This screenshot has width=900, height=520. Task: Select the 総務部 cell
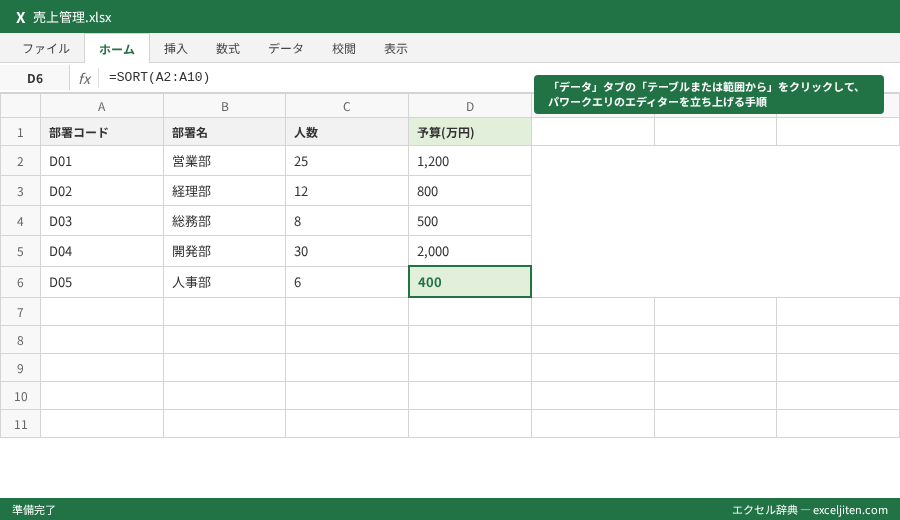tap(224, 221)
